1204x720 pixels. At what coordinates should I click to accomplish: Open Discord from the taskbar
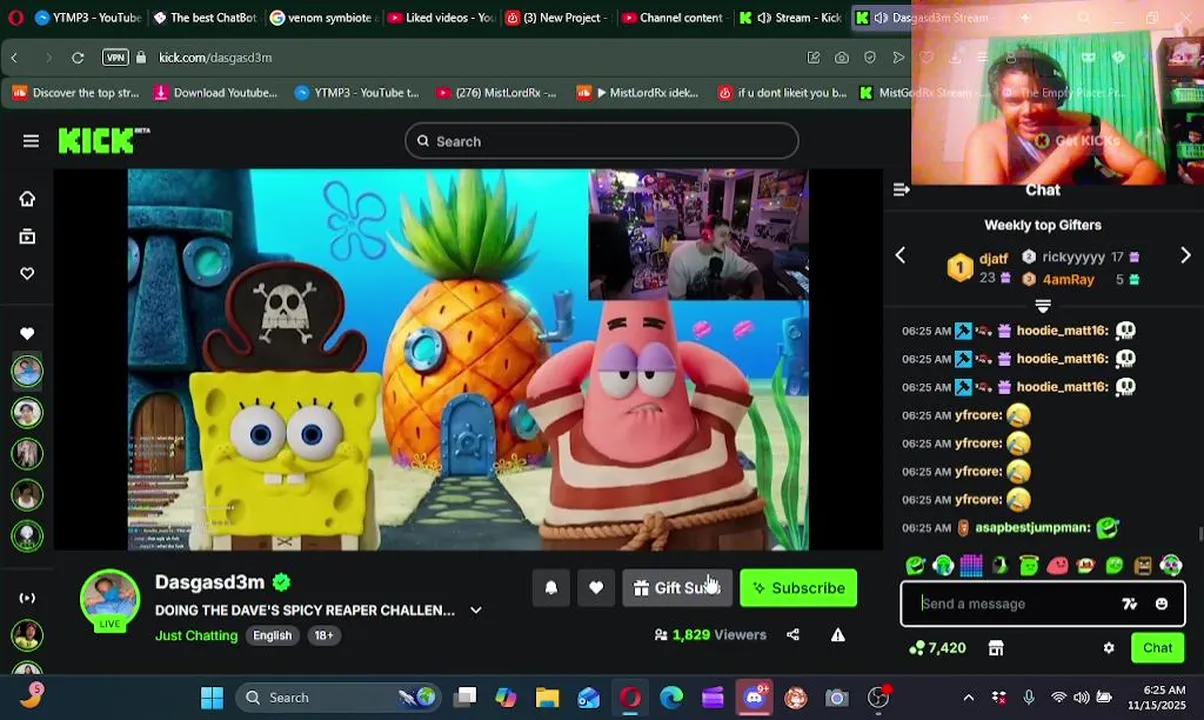[754, 697]
